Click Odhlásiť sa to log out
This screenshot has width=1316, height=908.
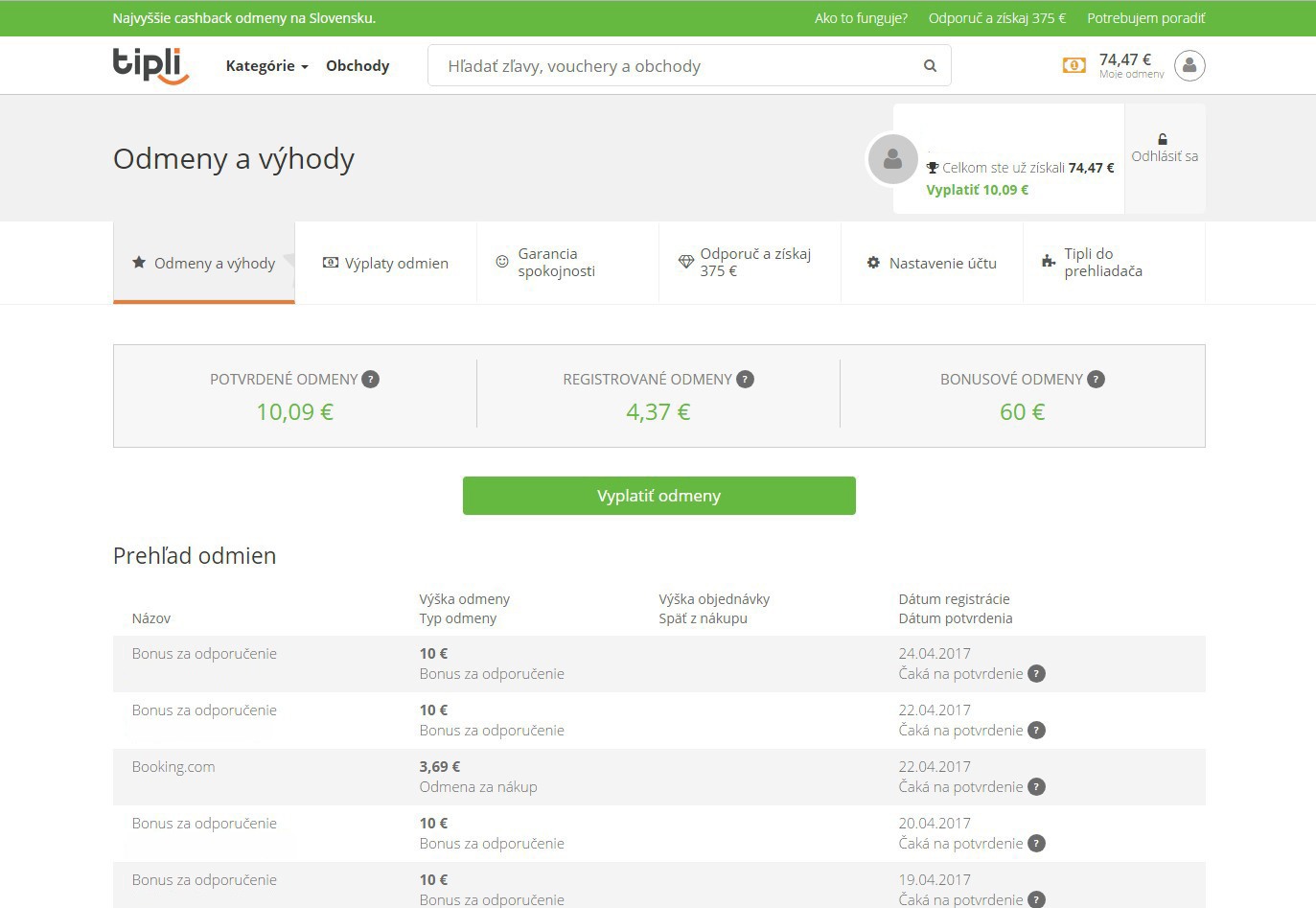(1165, 156)
